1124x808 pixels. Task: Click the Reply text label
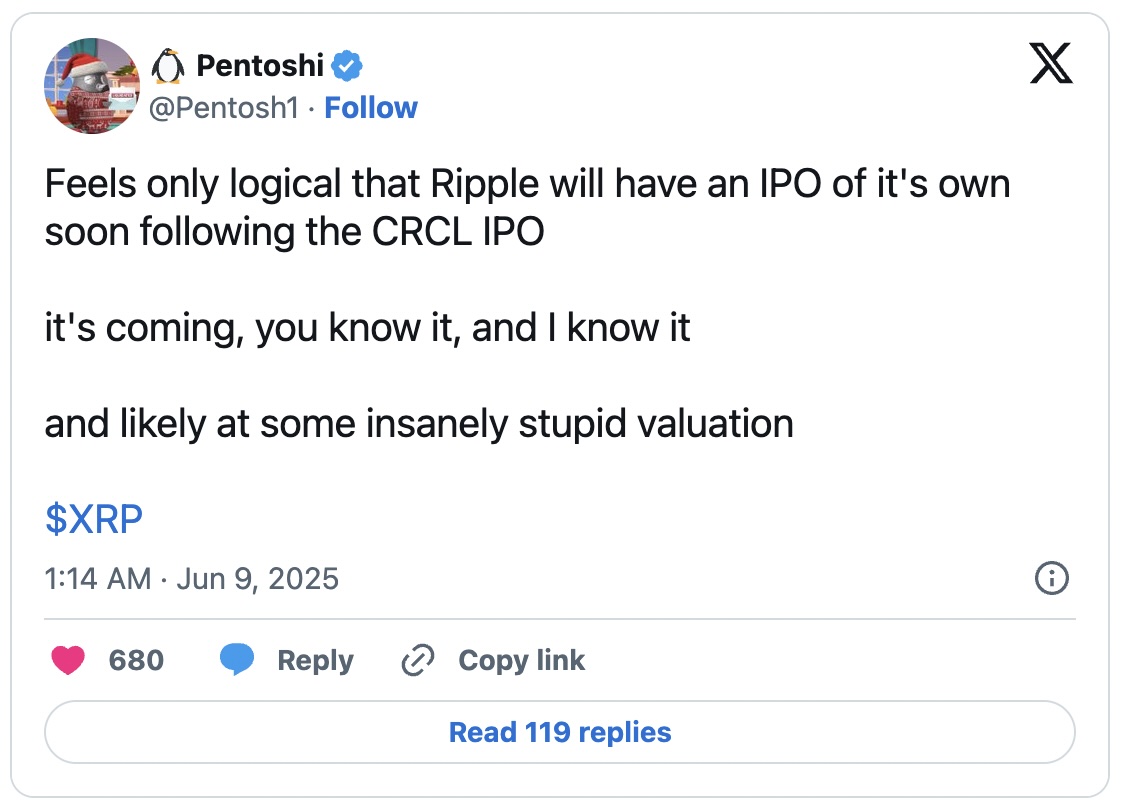(x=315, y=661)
